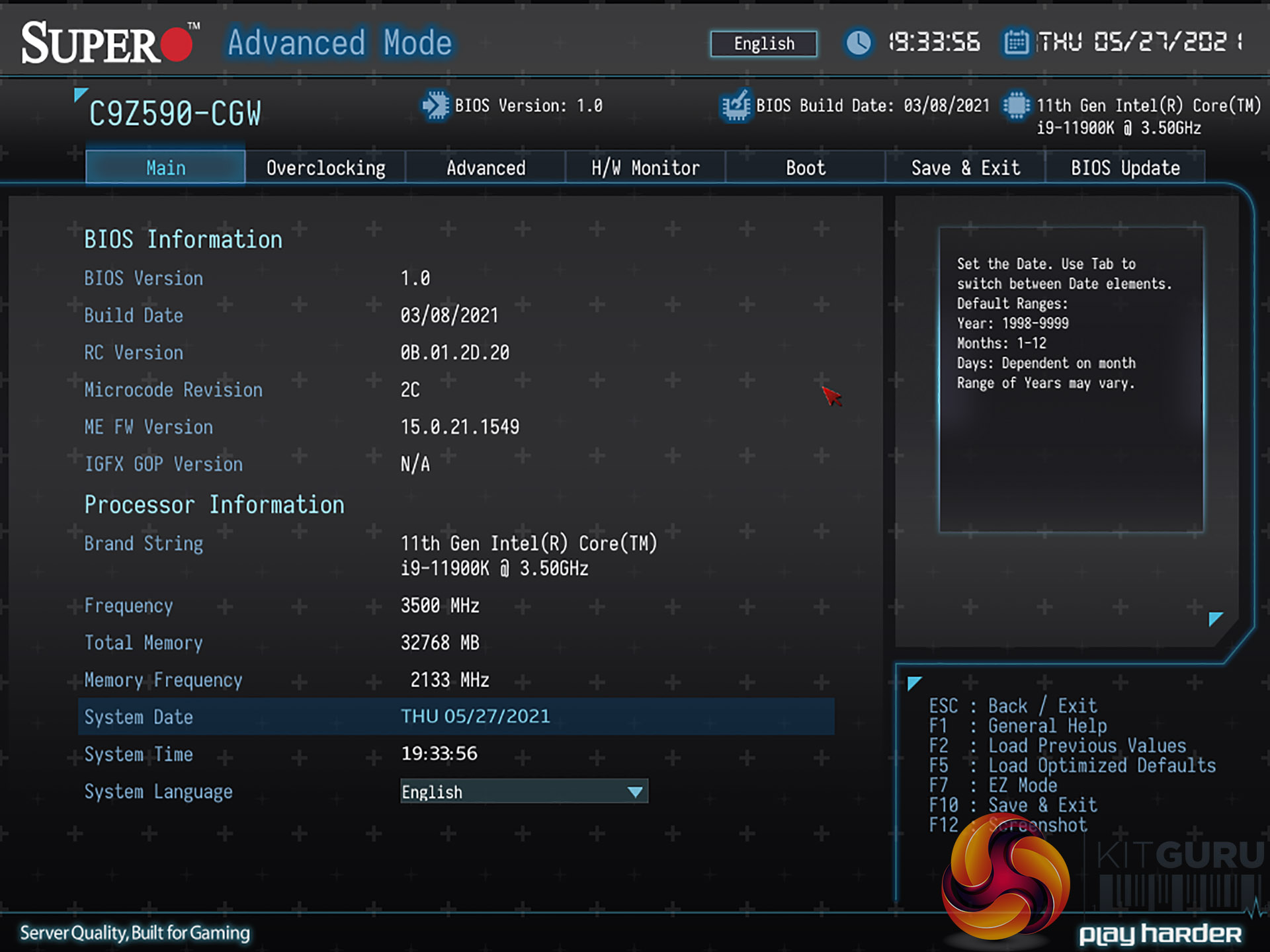Go to the Save & Exit tab
The image size is (1270, 952).
pos(965,168)
